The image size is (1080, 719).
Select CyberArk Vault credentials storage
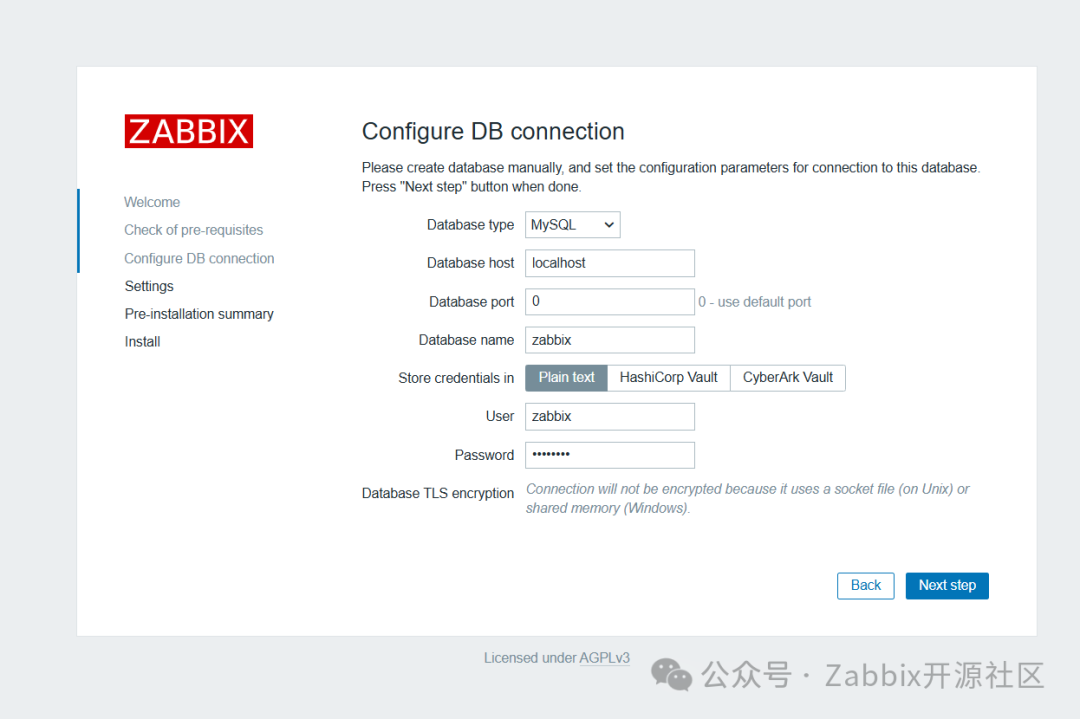[787, 377]
